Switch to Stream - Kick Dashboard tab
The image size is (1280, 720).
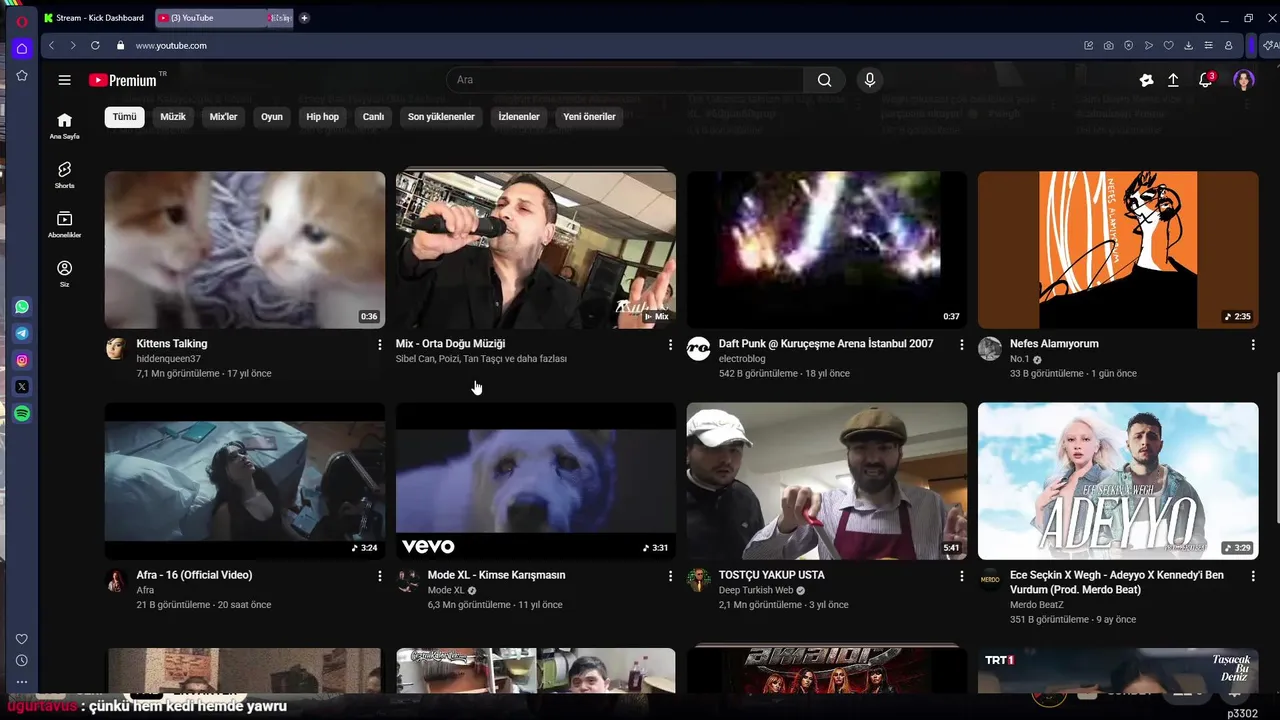point(97,18)
